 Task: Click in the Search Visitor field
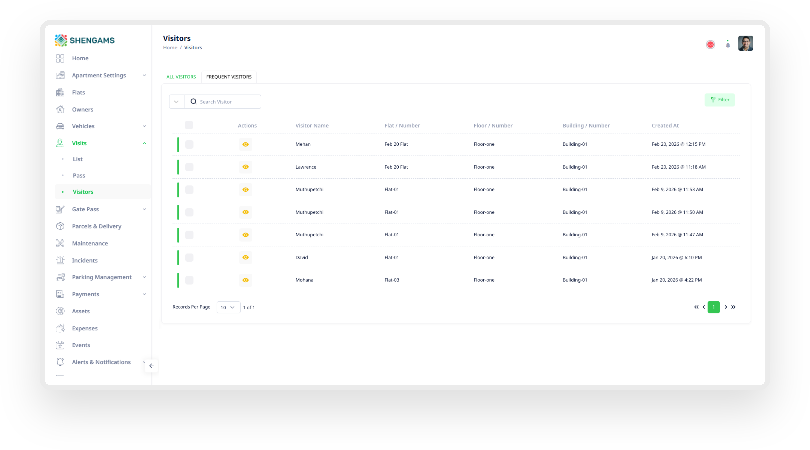click(x=223, y=102)
